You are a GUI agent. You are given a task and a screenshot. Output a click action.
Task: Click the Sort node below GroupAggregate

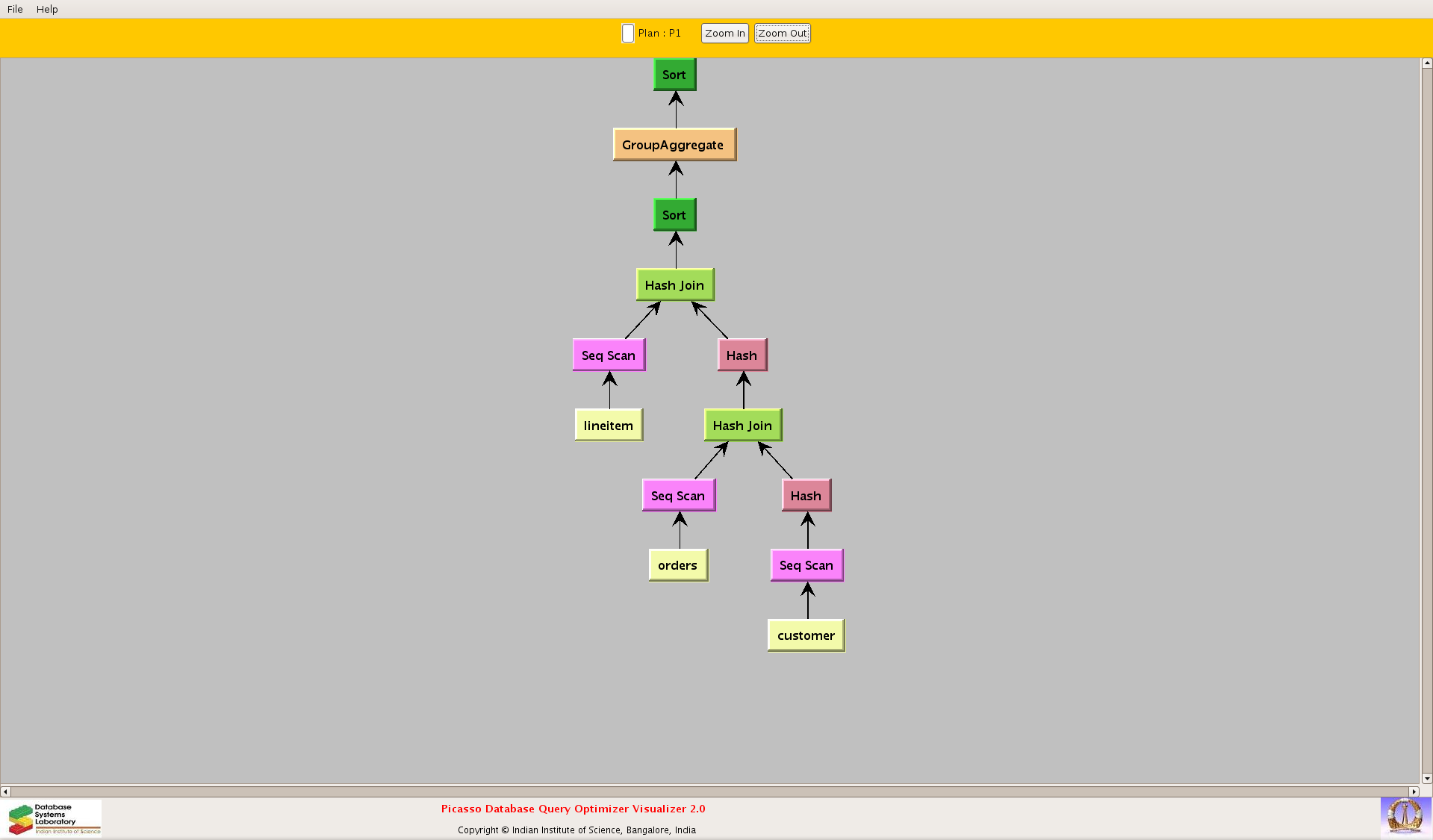pyautogui.click(x=674, y=215)
